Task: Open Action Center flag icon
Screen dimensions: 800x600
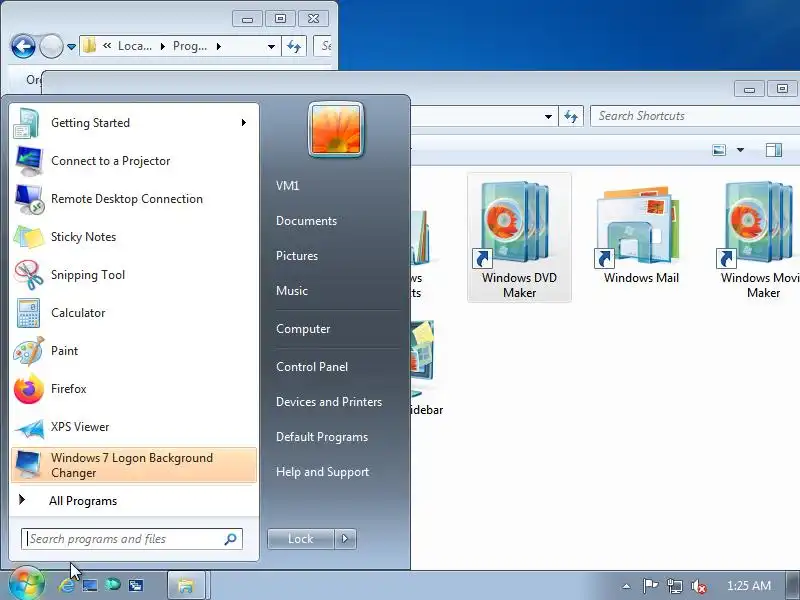Action: coord(650,586)
